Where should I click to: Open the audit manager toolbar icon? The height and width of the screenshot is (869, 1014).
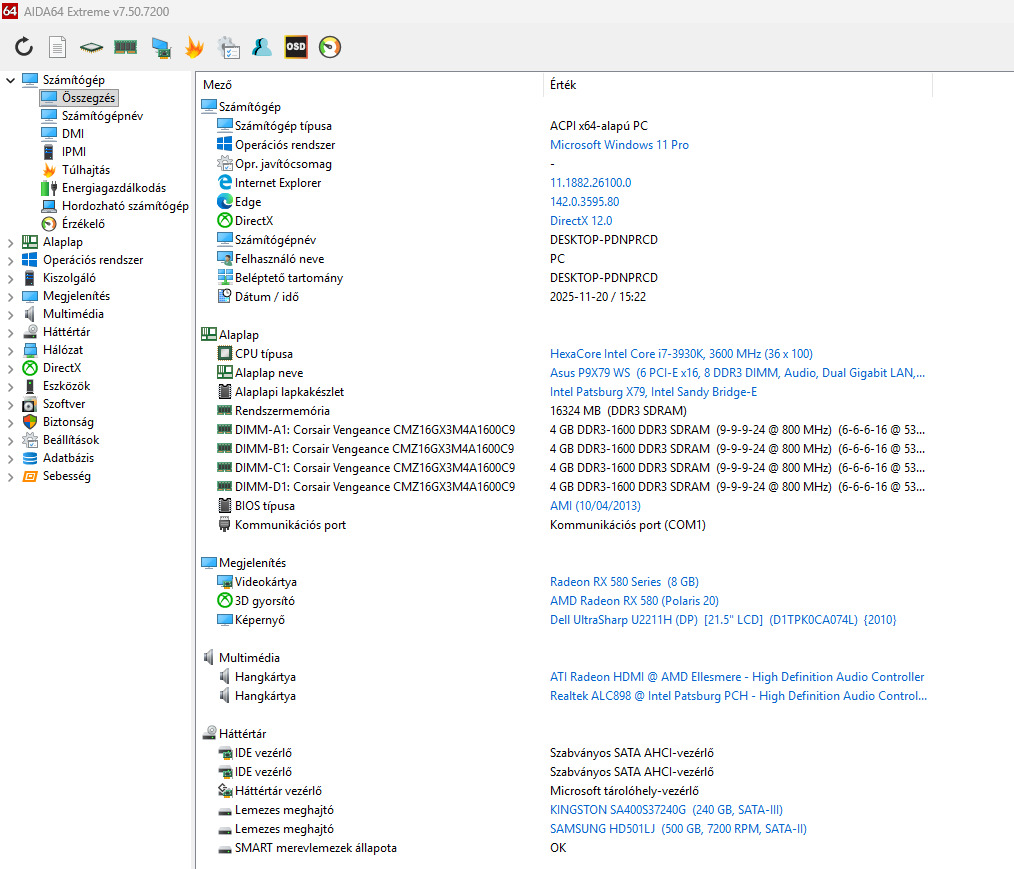pos(228,47)
